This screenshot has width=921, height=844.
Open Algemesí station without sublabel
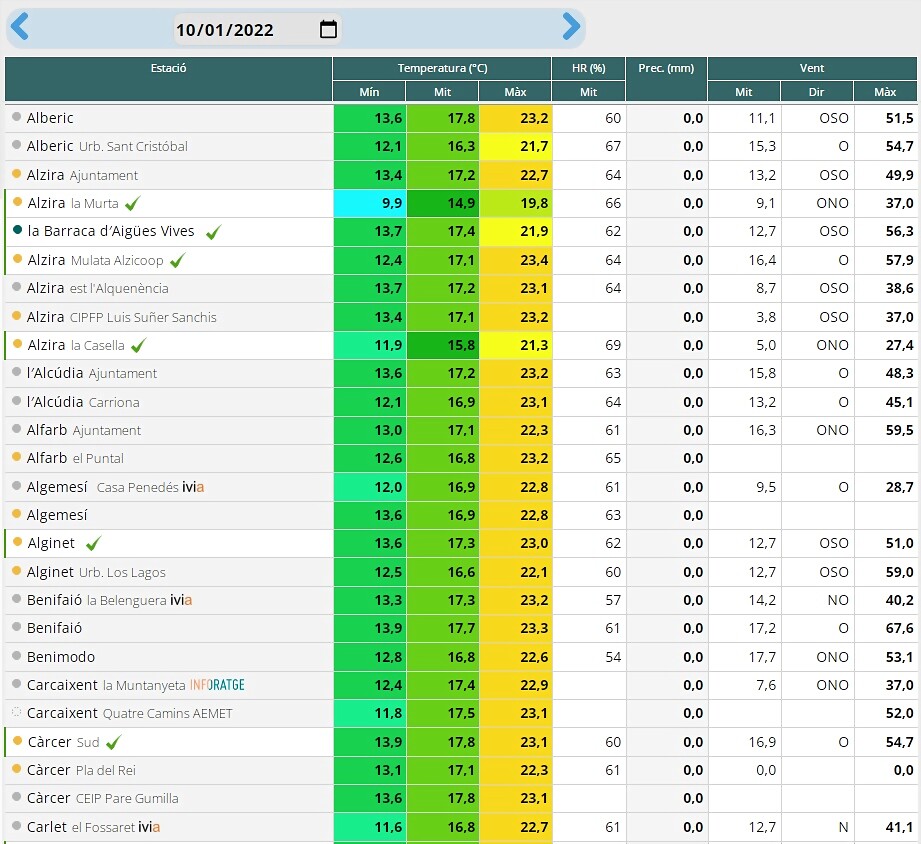461,515
